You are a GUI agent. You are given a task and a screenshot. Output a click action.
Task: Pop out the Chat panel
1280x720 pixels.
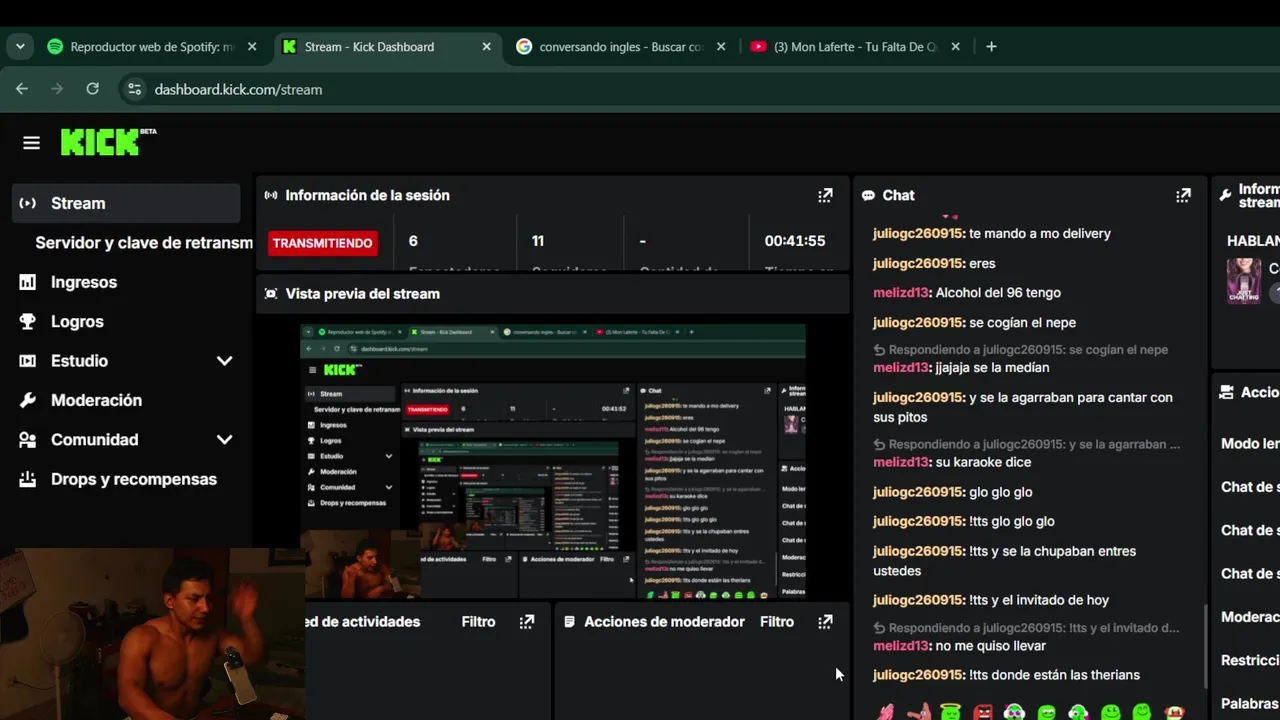(1183, 195)
